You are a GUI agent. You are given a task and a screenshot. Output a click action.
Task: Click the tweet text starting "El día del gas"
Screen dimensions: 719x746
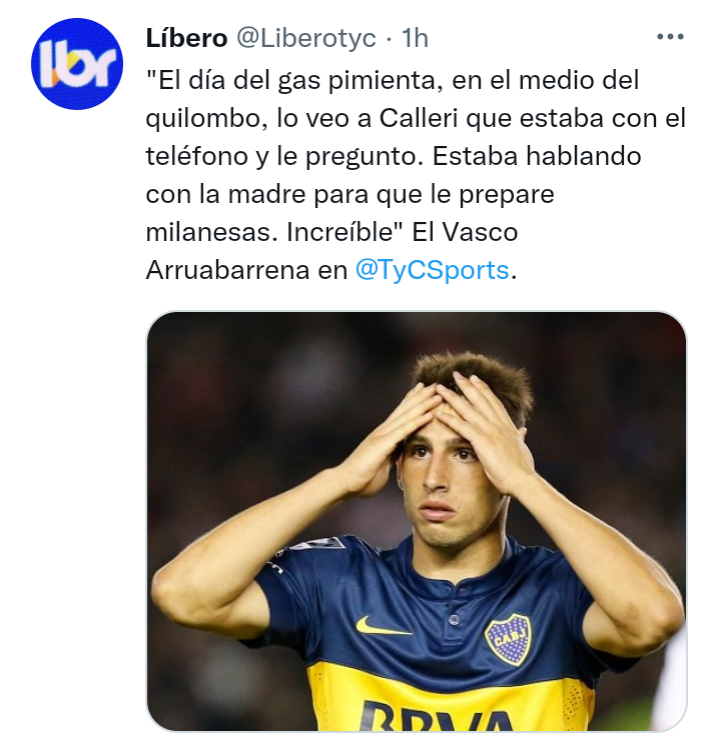(416, 175)
